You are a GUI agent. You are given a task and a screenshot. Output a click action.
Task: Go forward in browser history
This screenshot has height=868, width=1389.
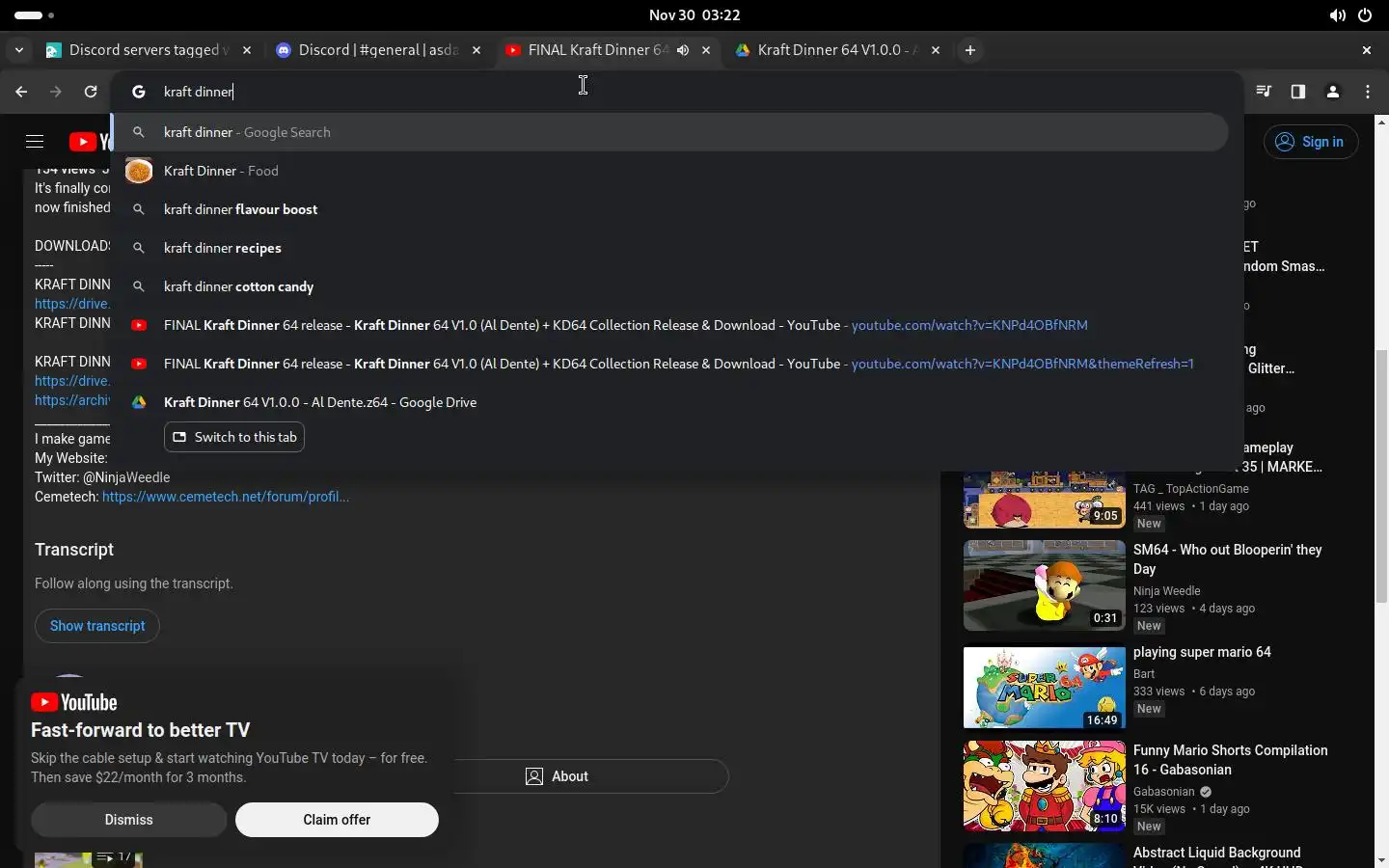click(56, 92)
